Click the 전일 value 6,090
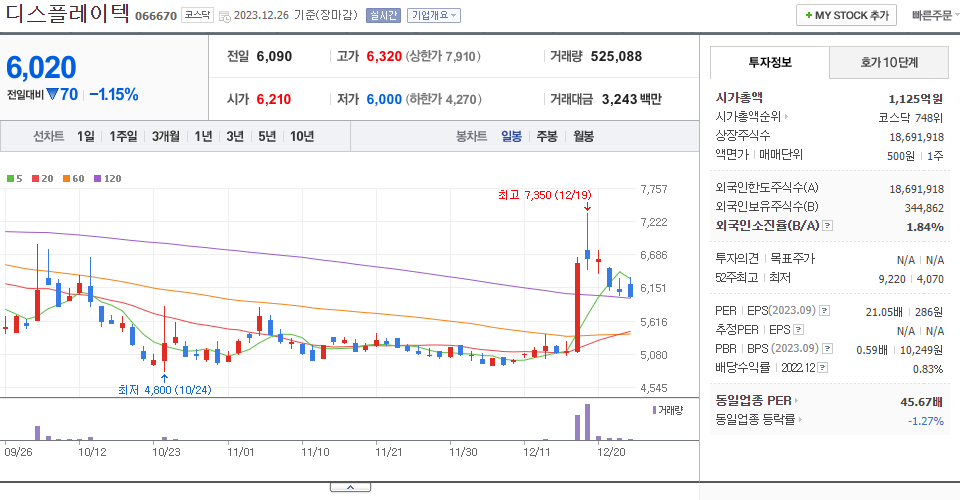The image size is (960, 500). [x=274, y=56]
